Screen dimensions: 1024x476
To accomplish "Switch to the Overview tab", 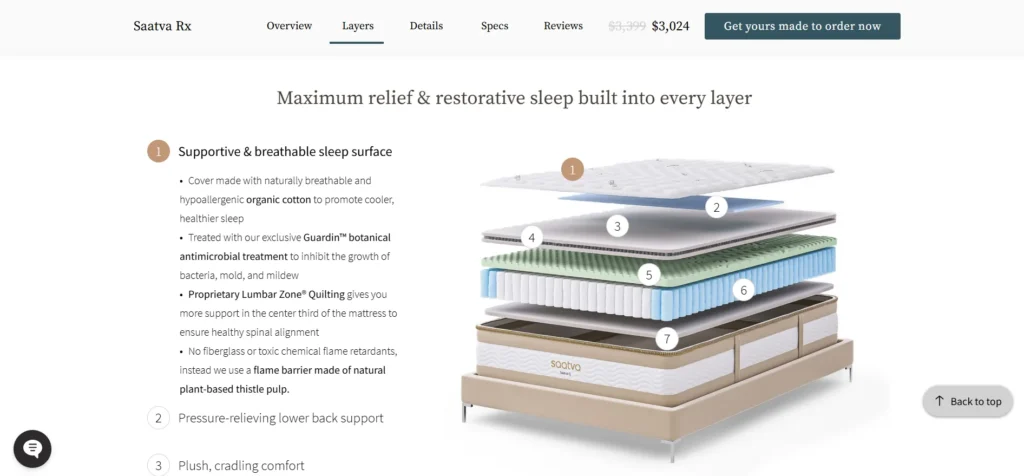I will coord(289,26).
